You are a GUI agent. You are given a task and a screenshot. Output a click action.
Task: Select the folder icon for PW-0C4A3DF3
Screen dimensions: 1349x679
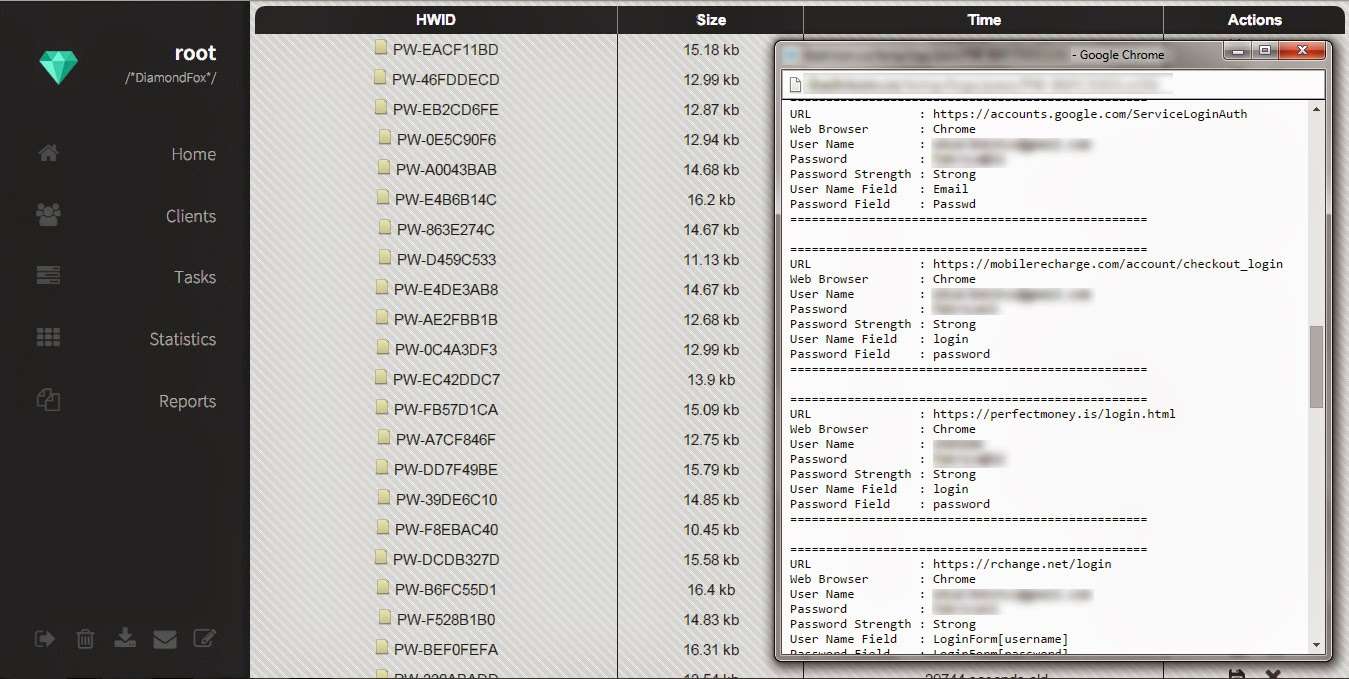click(383, 348)
